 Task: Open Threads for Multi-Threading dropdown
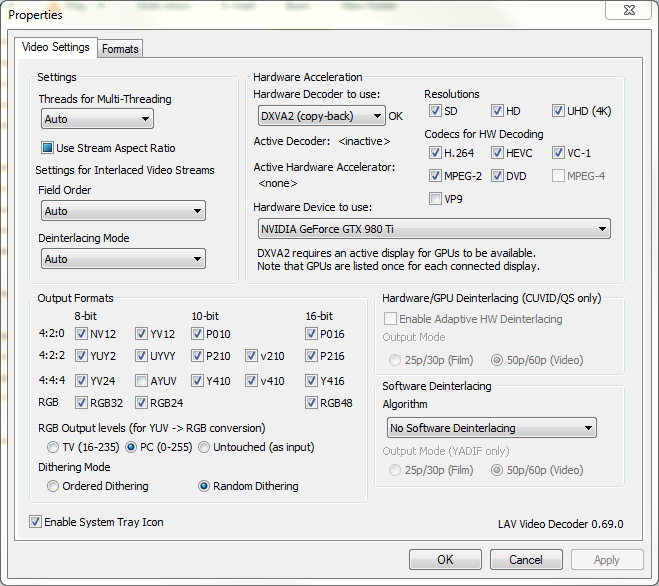(x=97, y=119)
